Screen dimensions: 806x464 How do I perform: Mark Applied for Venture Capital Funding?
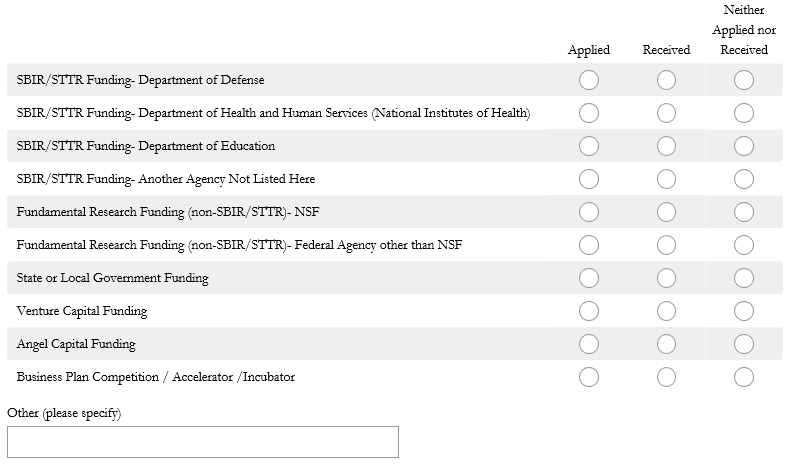point(589,311)
